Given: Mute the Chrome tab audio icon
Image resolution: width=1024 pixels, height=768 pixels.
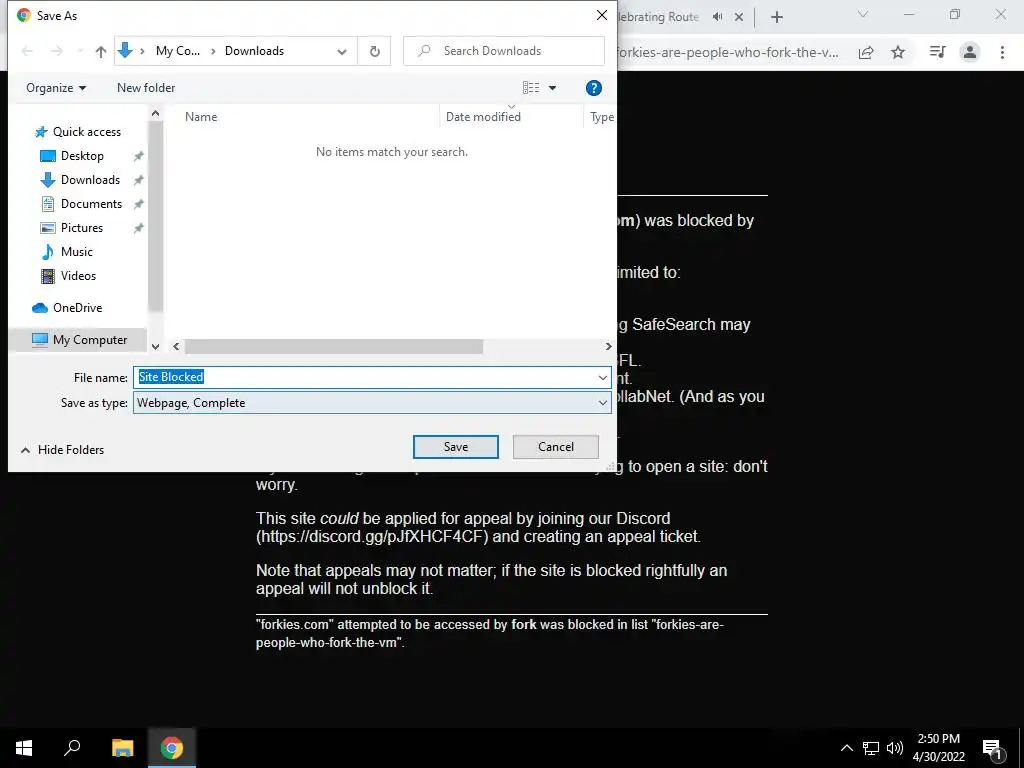Looking at the screenshot, I should 718,17.
